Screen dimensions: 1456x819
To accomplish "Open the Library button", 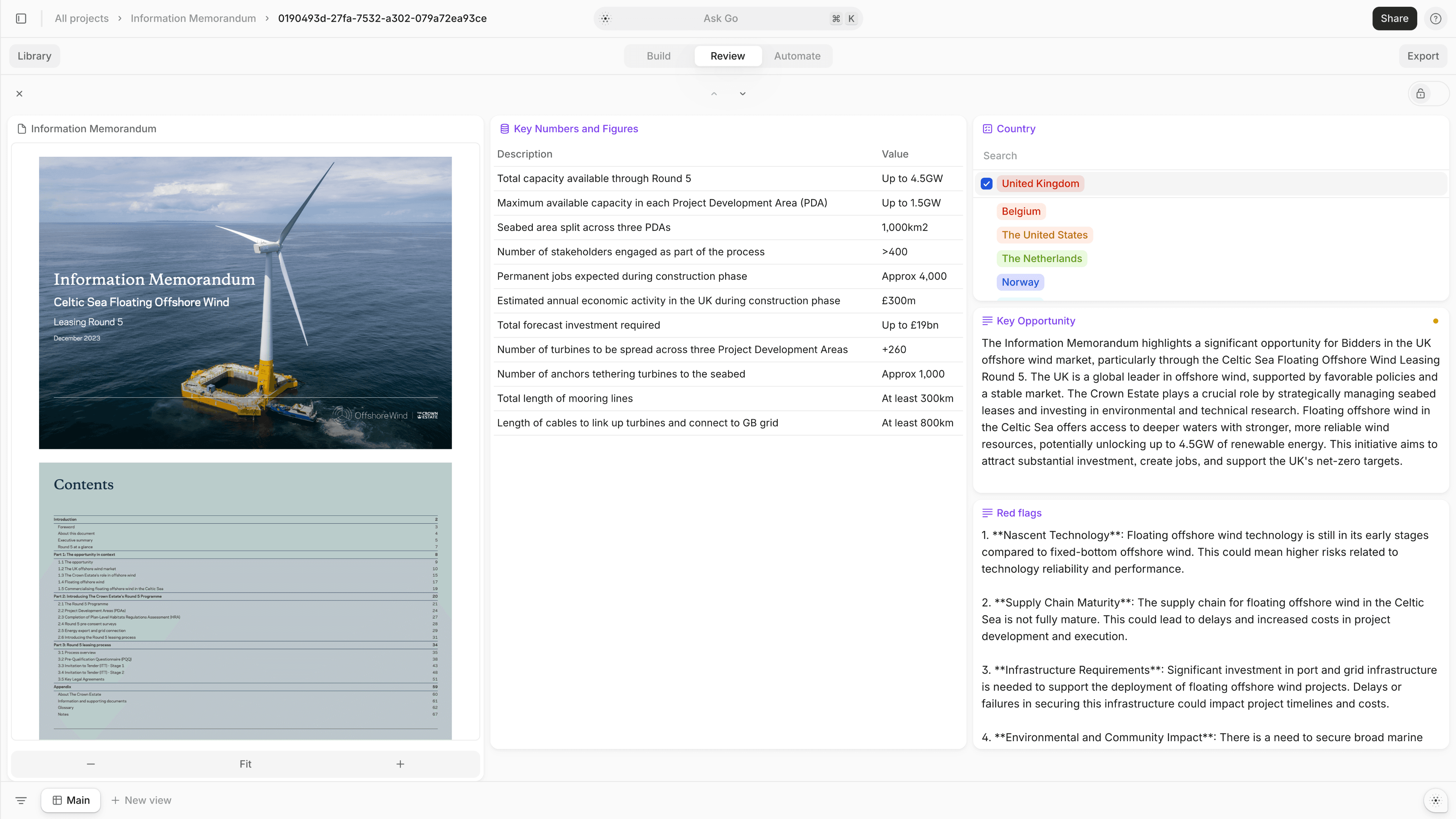I will point(34,56).
